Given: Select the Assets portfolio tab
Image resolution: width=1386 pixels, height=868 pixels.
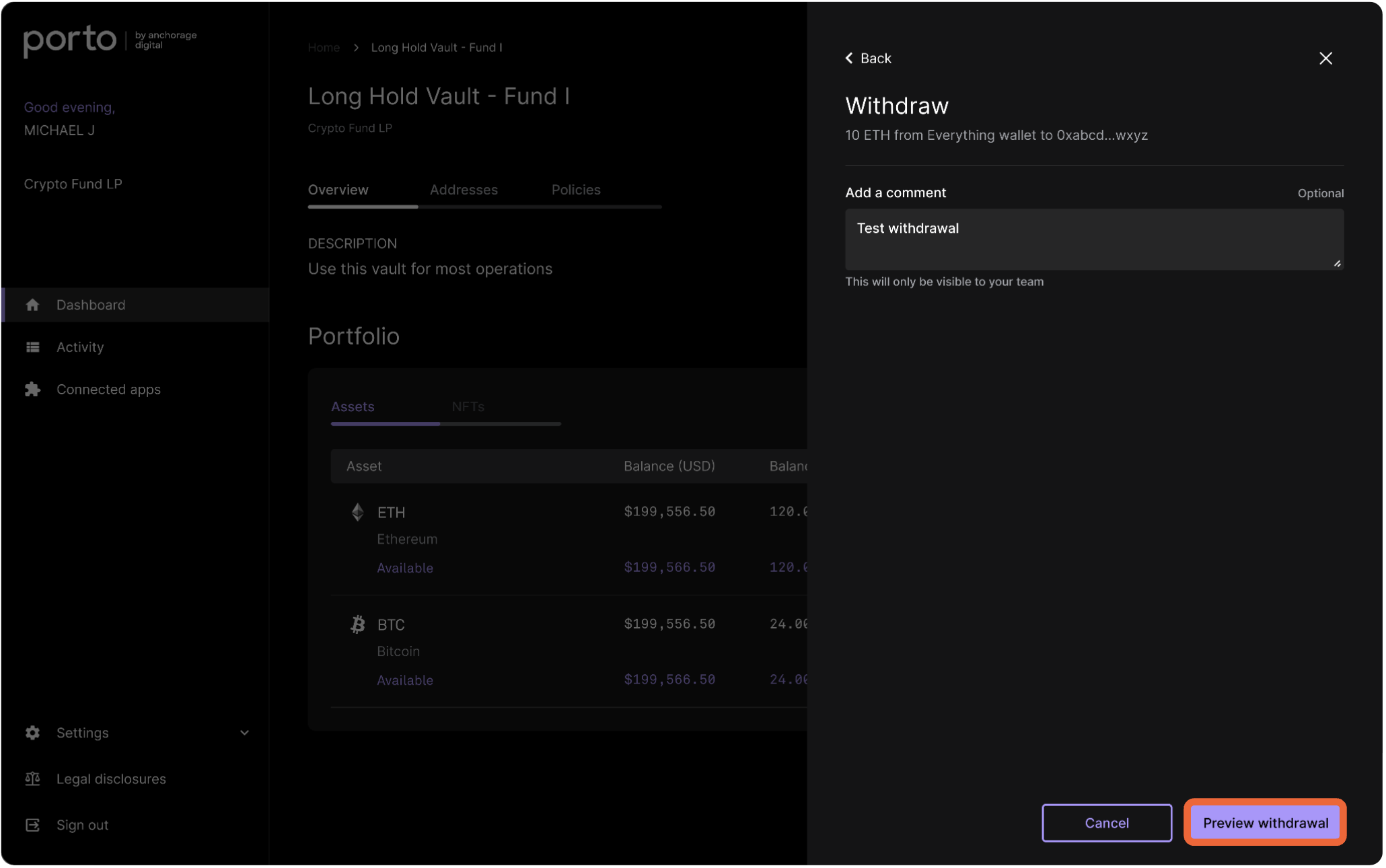Looking at the screenshot, I should coord(353,406).
